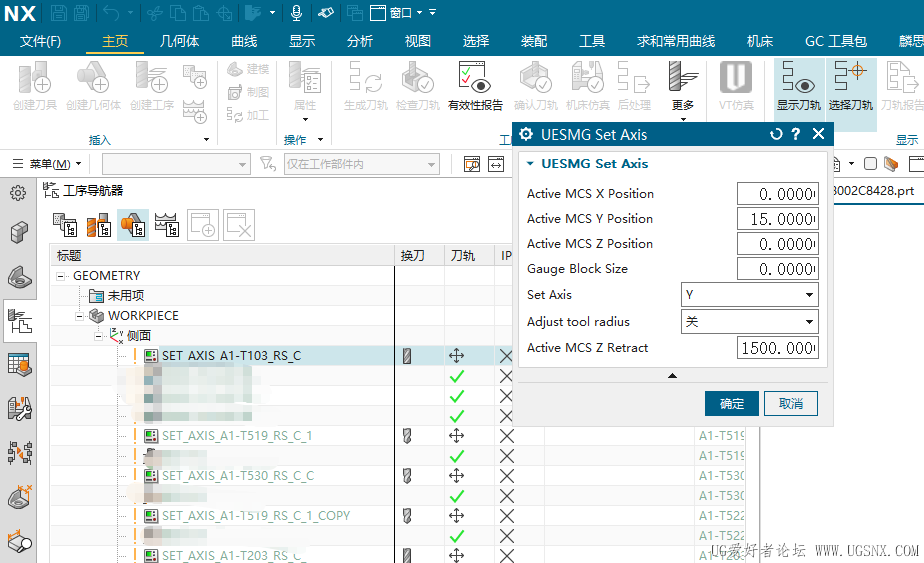This screenshot has height=563, width=924.
Task: Collapse the UESMG Set Axis section
Action: [530, 163]
